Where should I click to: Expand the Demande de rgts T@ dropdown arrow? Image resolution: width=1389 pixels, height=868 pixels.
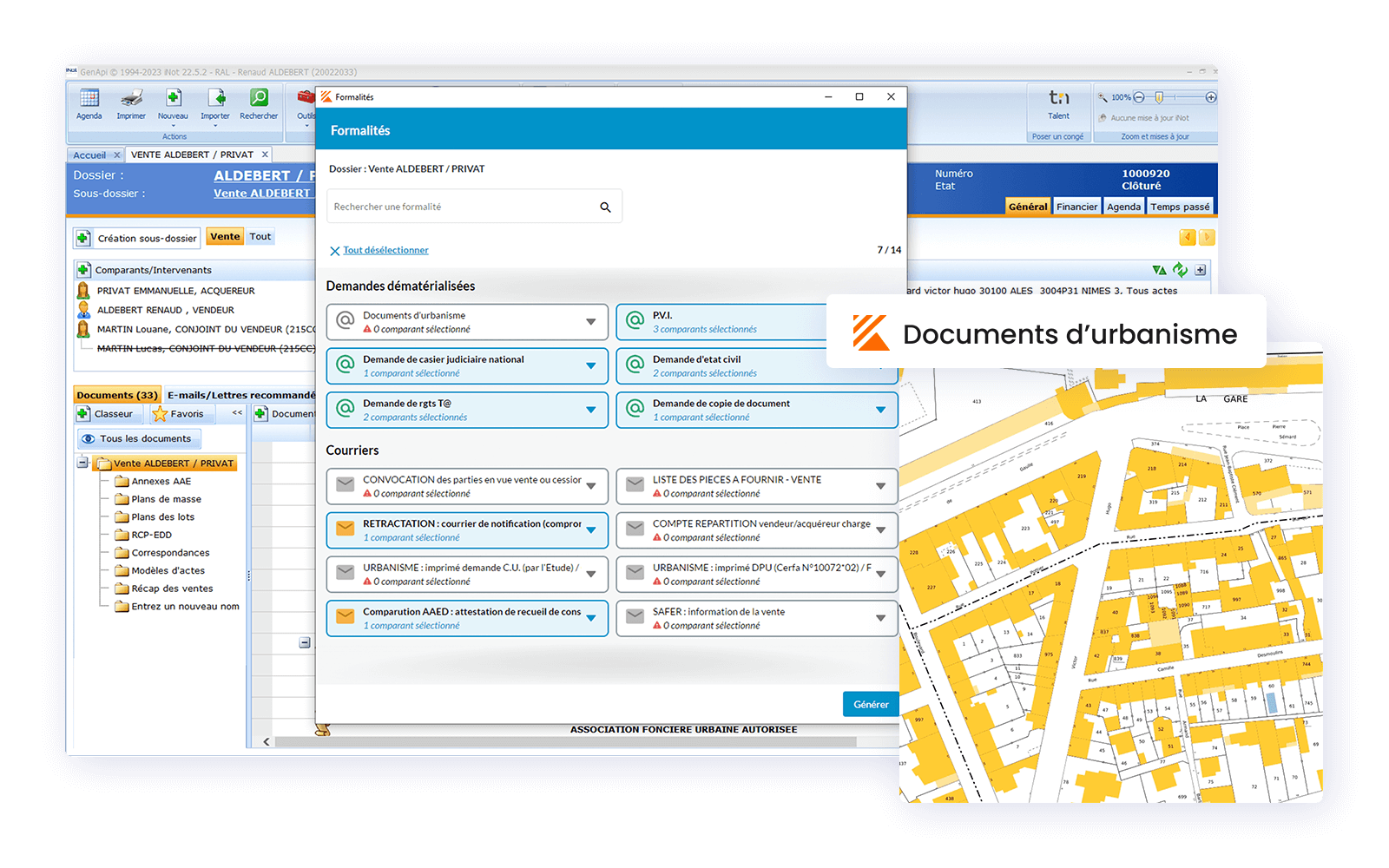coord(591,410)
